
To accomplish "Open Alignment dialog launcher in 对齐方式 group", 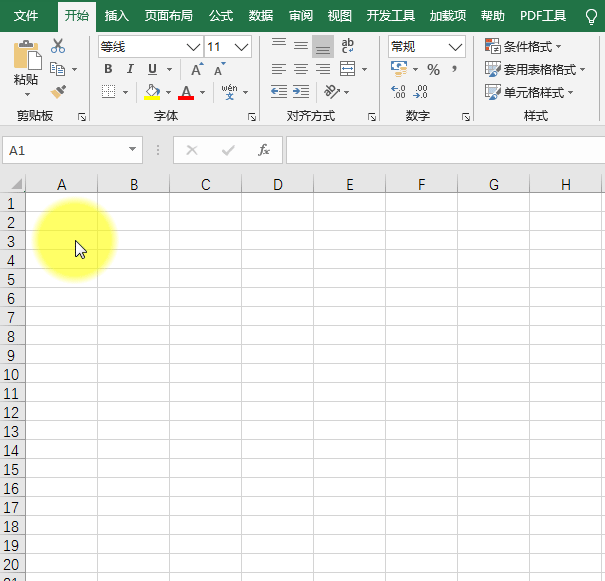I will coord(372,117).
